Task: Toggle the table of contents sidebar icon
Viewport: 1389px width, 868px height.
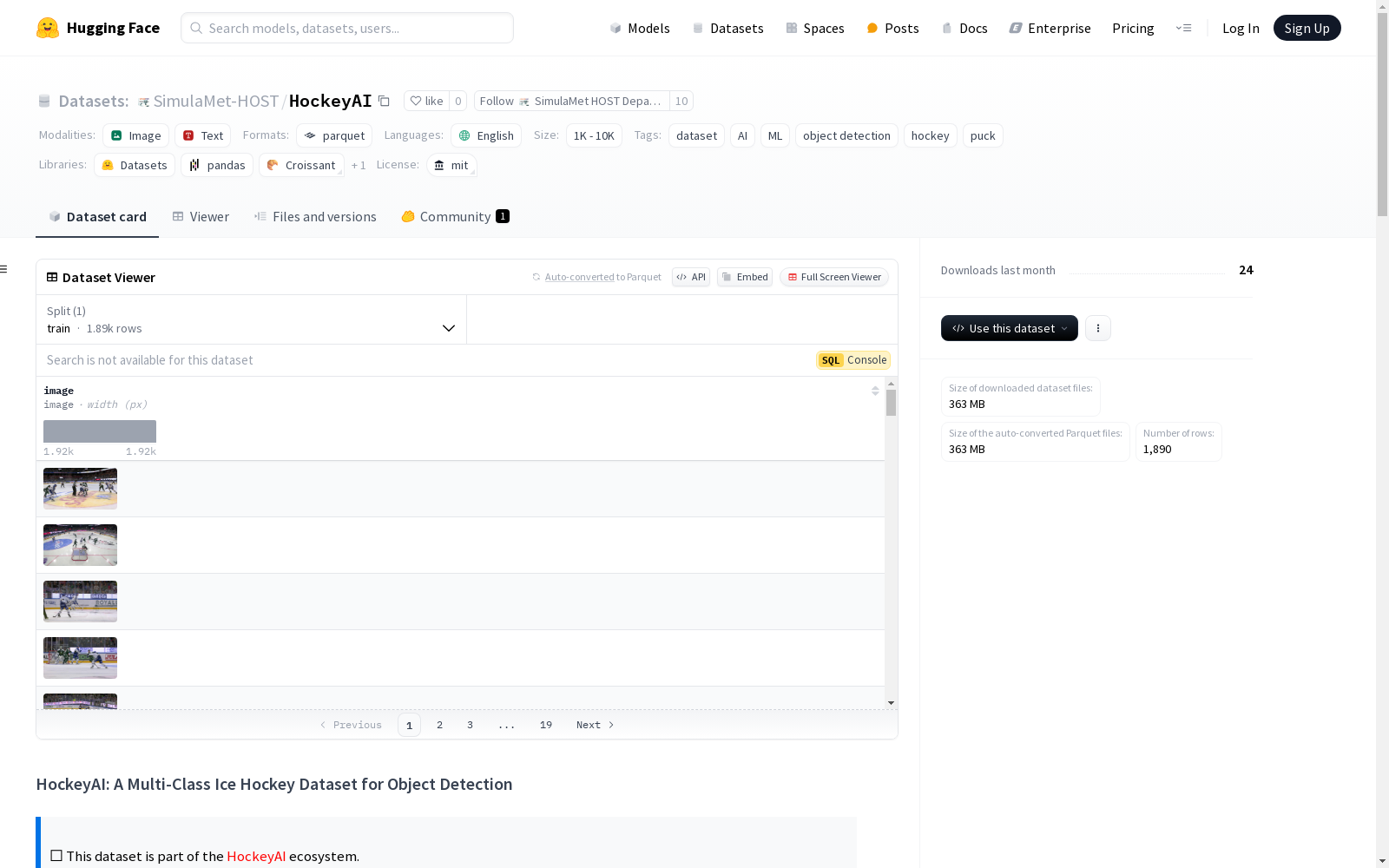Action: click(x=4, y=269)
